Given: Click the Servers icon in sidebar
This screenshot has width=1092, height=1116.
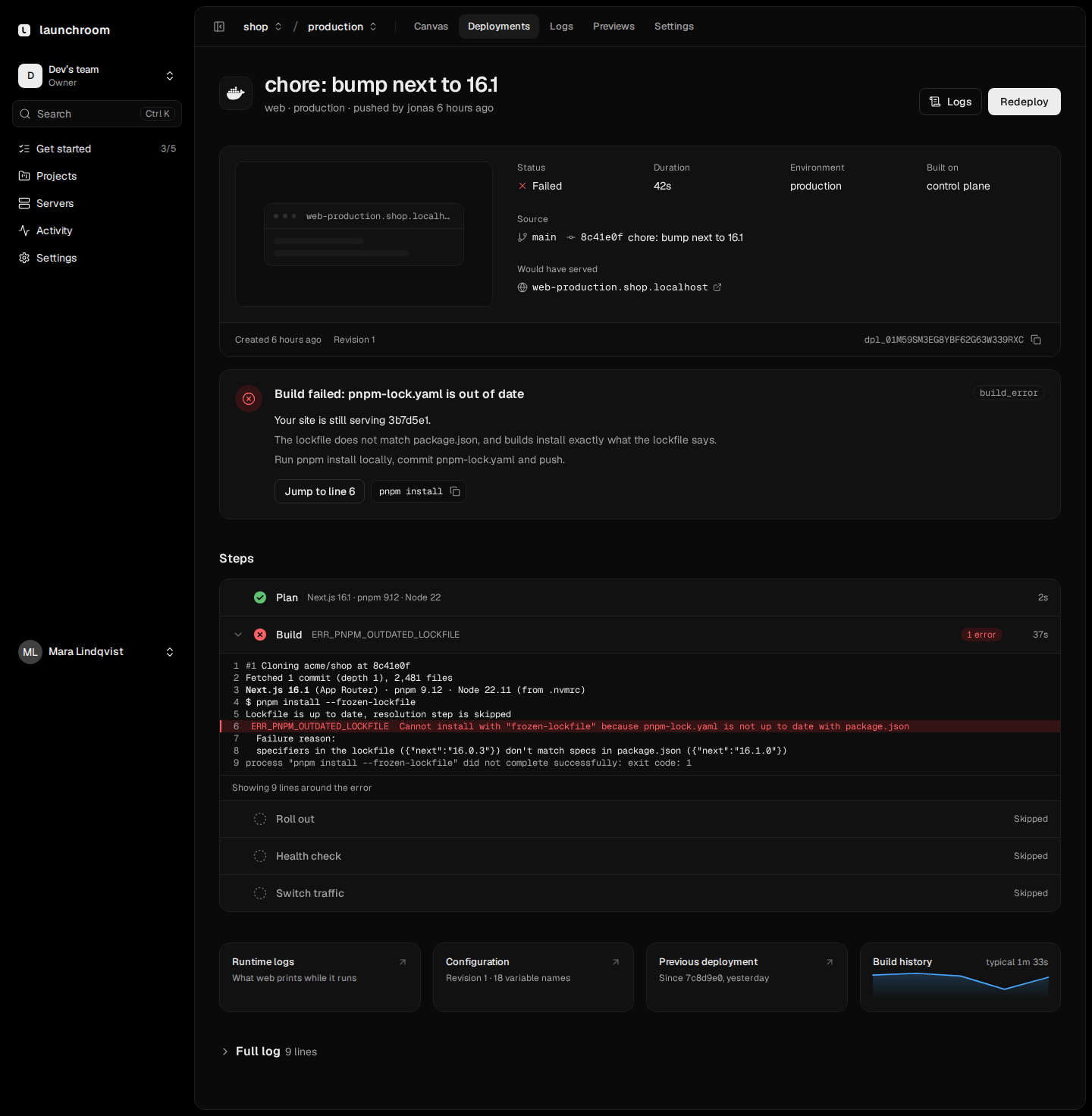Looking at the screenshot, I should coord(24,203).
